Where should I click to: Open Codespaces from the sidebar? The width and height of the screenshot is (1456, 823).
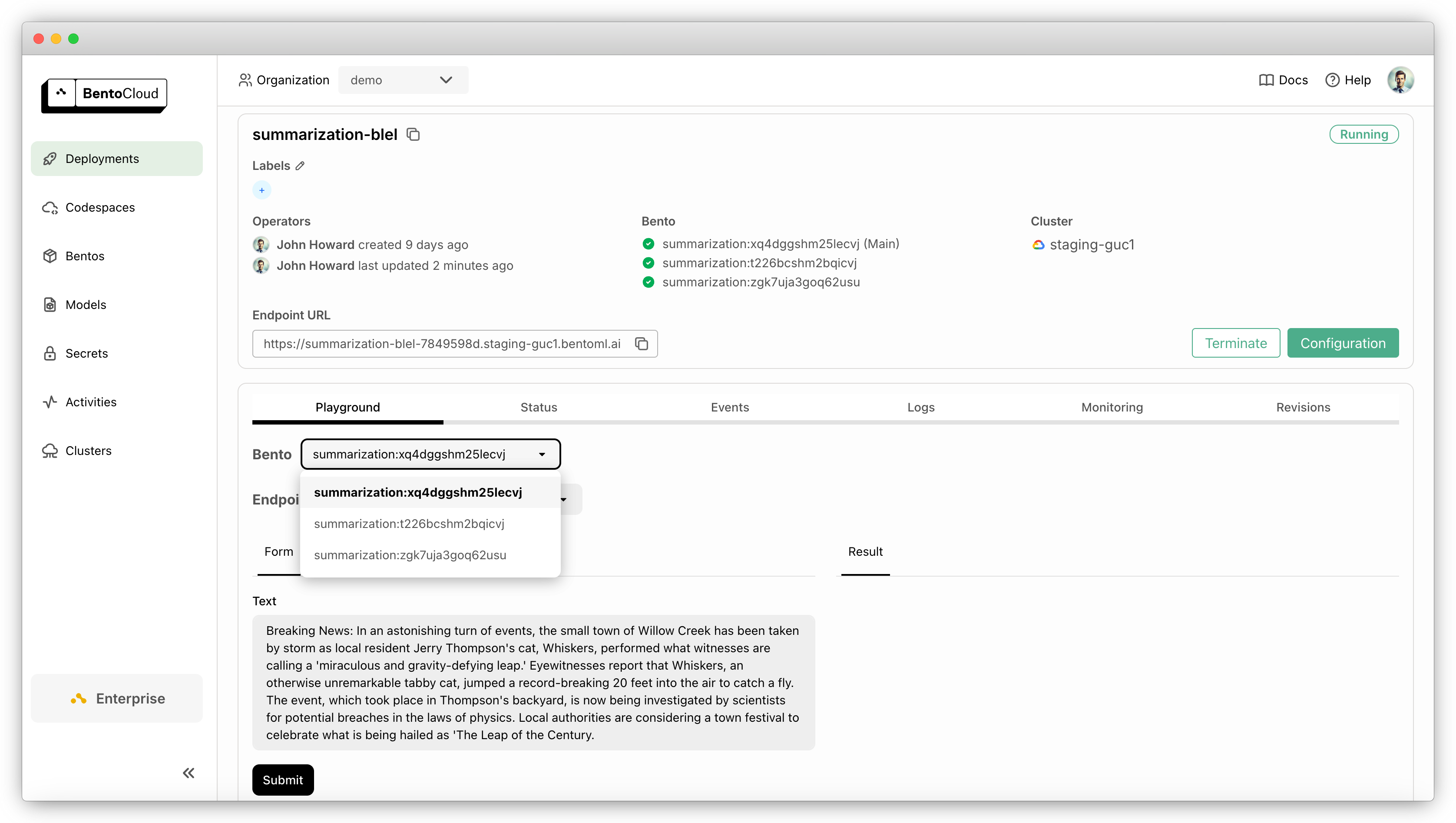pyautogui.click(x=116, y=207)
